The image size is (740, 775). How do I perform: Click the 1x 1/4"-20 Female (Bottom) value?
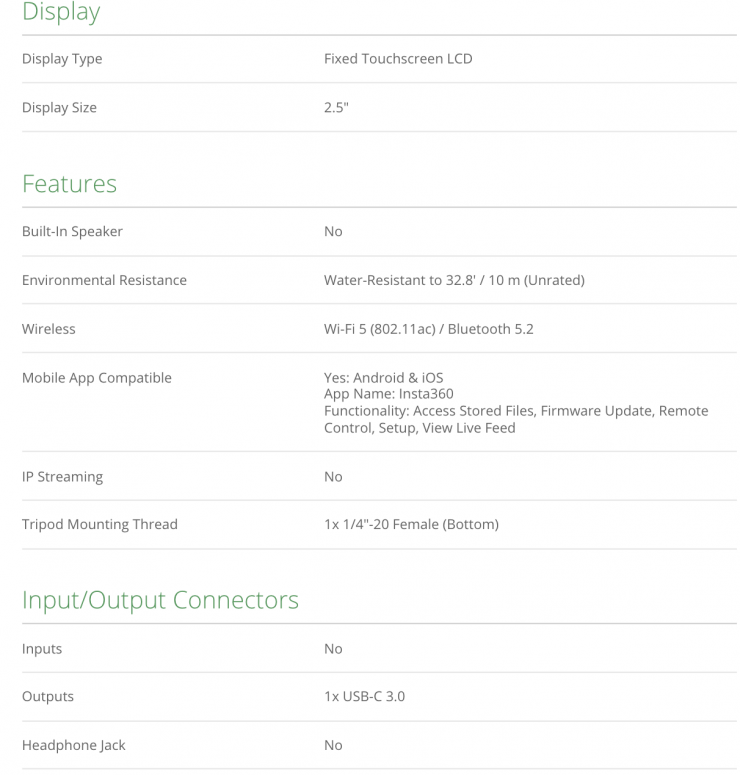pyautogui.click(x=411, y=525)
